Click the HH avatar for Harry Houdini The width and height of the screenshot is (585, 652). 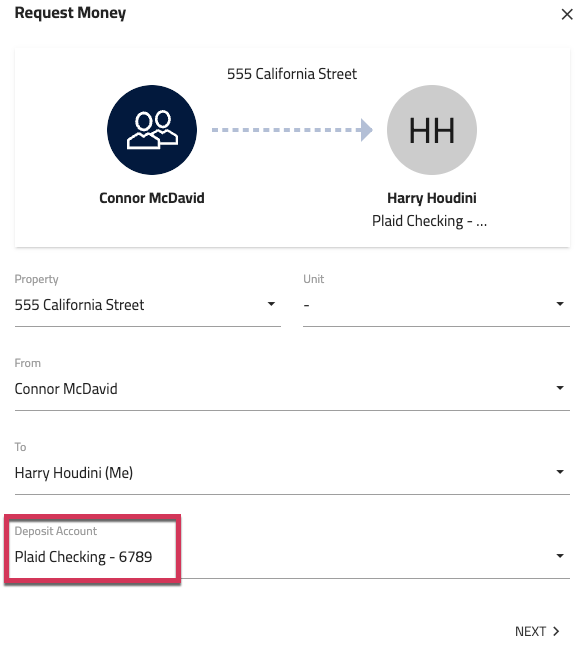coord(432,130)
